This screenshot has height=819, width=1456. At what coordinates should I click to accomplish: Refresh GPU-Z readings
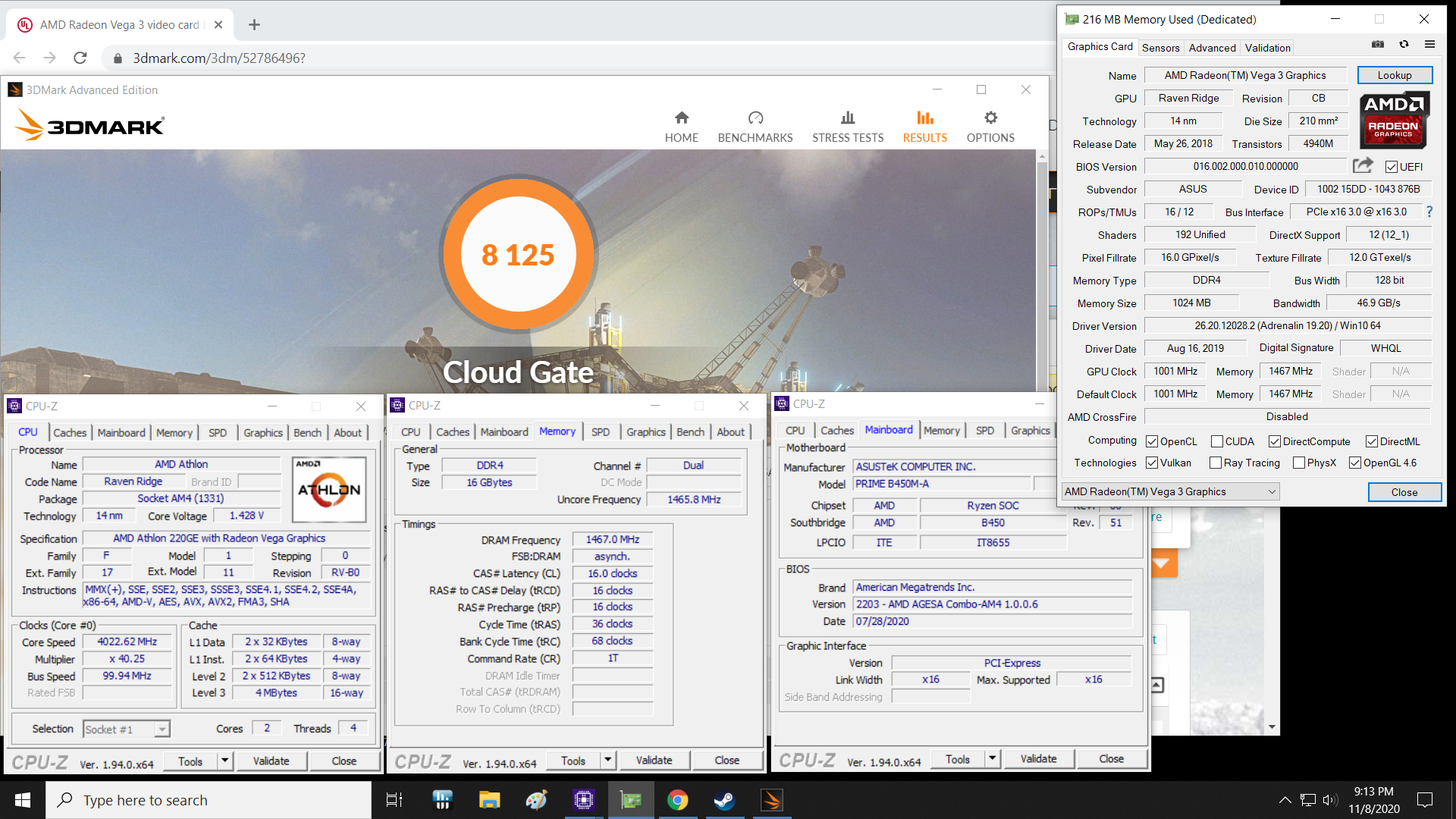[x=1404, y=45]
